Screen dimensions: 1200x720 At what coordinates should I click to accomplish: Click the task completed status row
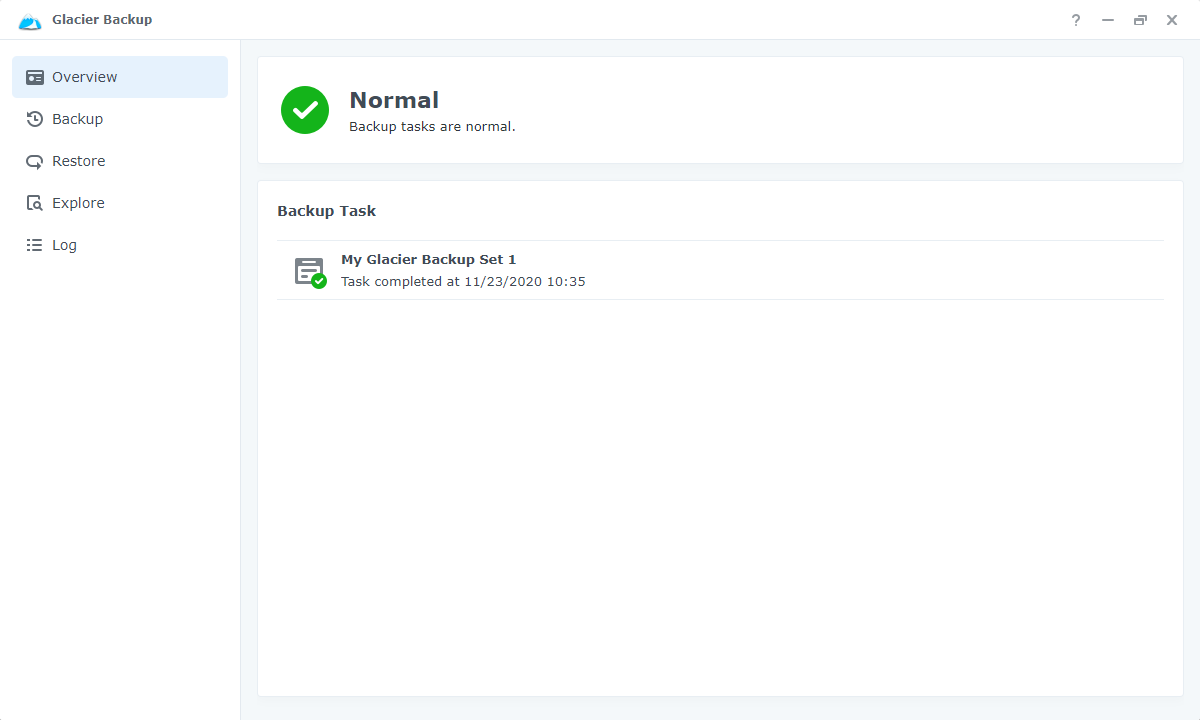[462, 281]
